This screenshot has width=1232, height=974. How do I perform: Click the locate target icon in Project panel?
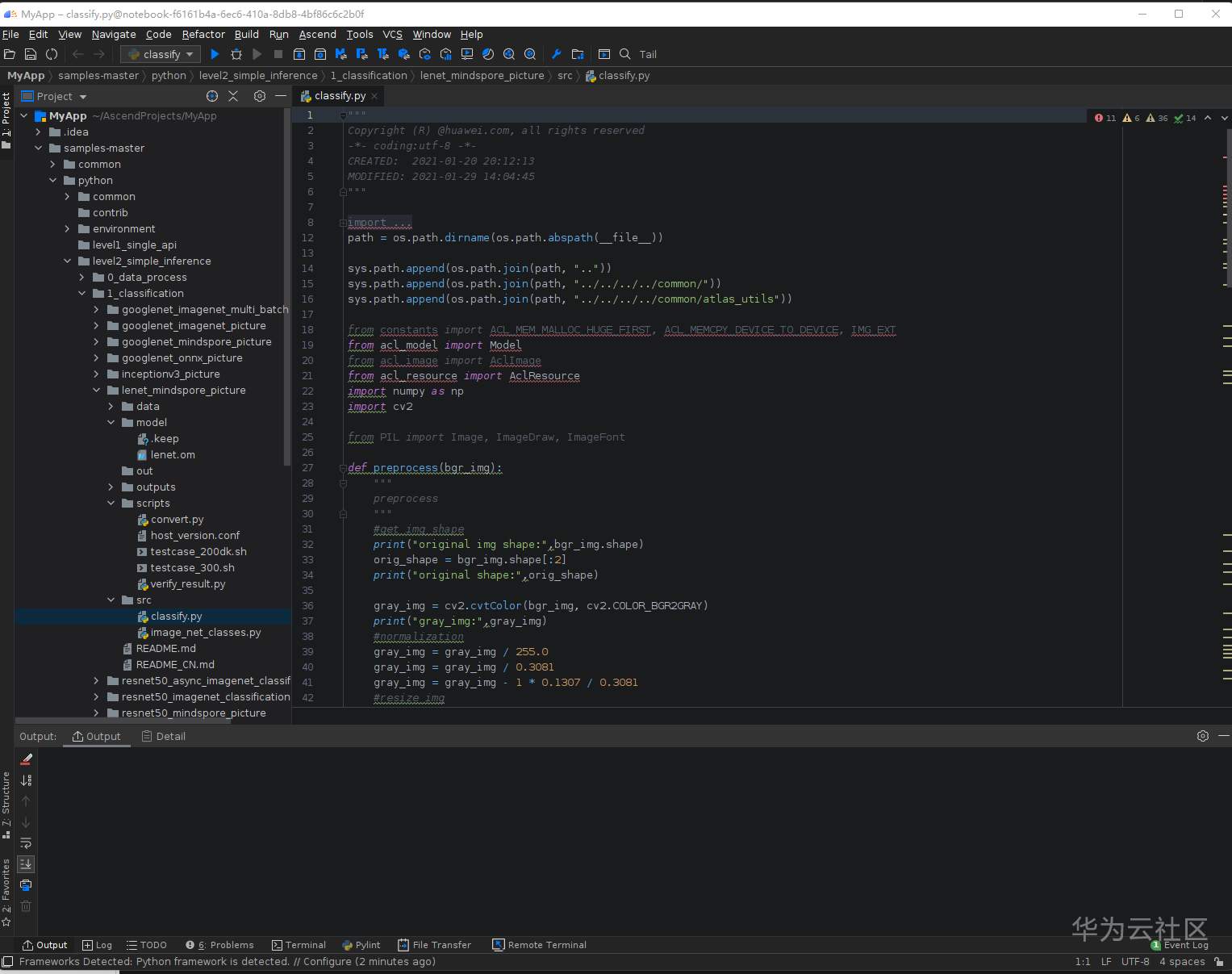(212, 96)
